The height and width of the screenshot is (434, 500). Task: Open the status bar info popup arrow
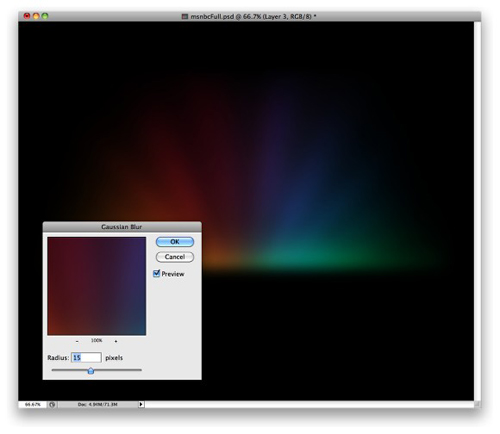click(x=141, y=404)
